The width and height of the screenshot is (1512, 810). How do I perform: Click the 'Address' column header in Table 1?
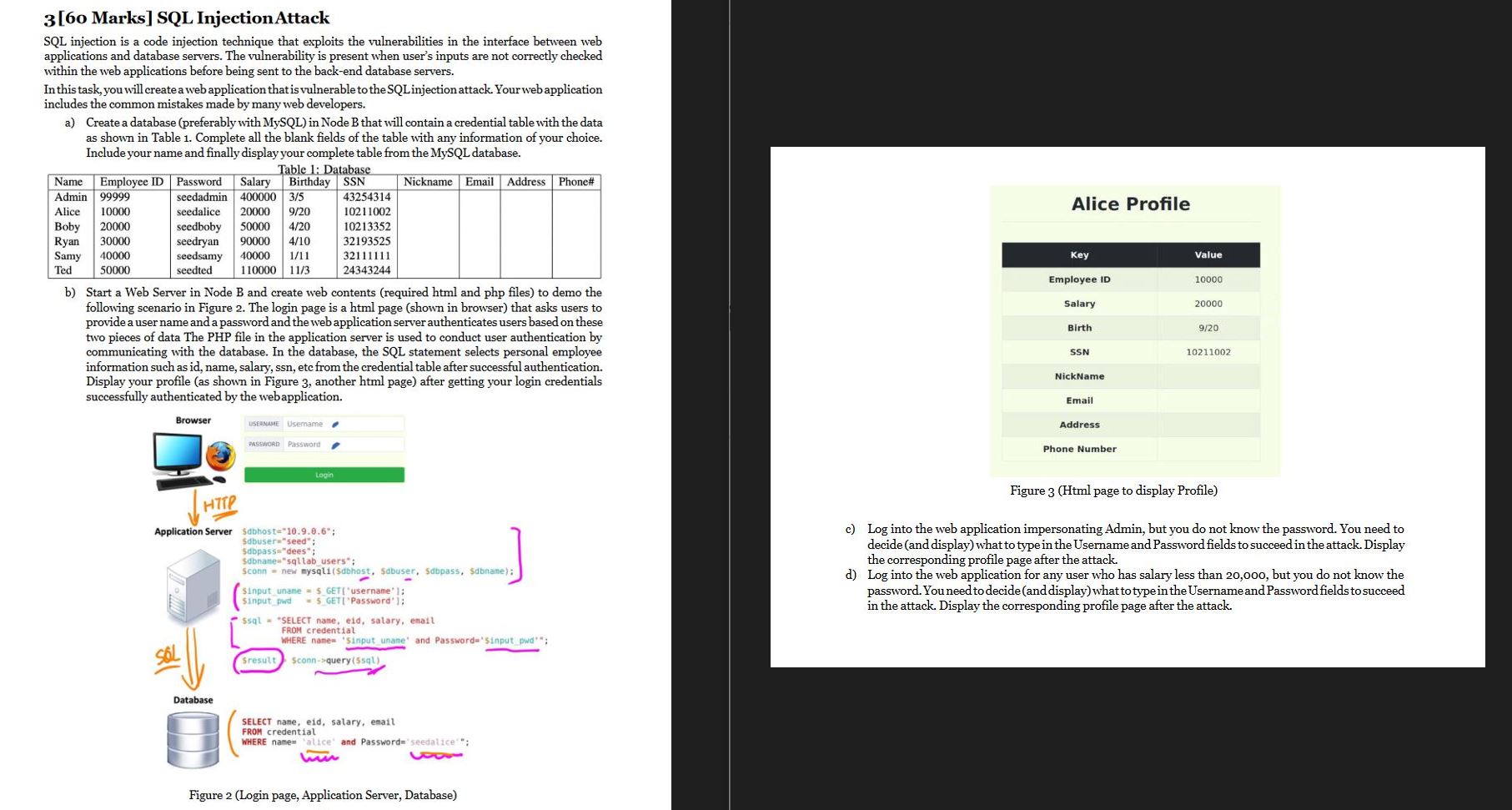click(x=526, y=182)
